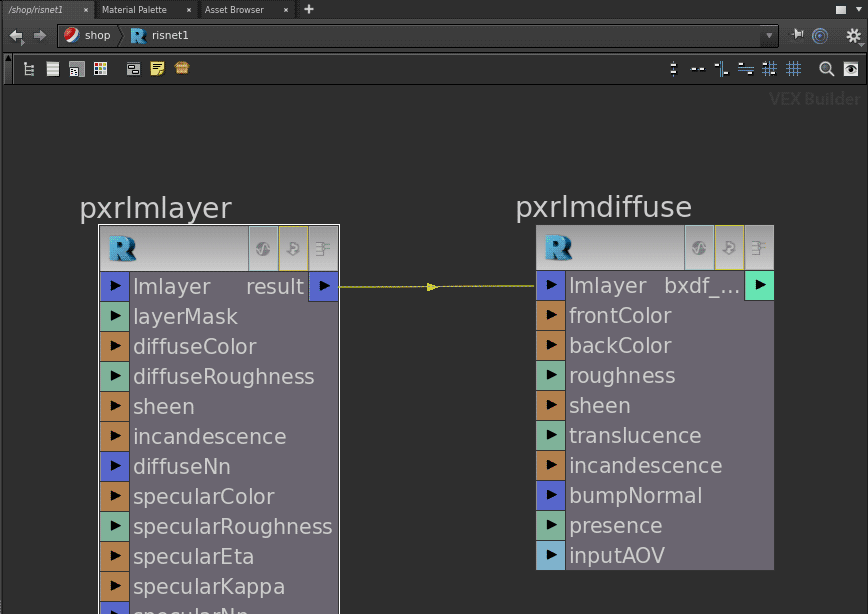Expand pxrlmdiffuse node's collapse-inputs icon
Screen dimensions: 868x614
759,248
